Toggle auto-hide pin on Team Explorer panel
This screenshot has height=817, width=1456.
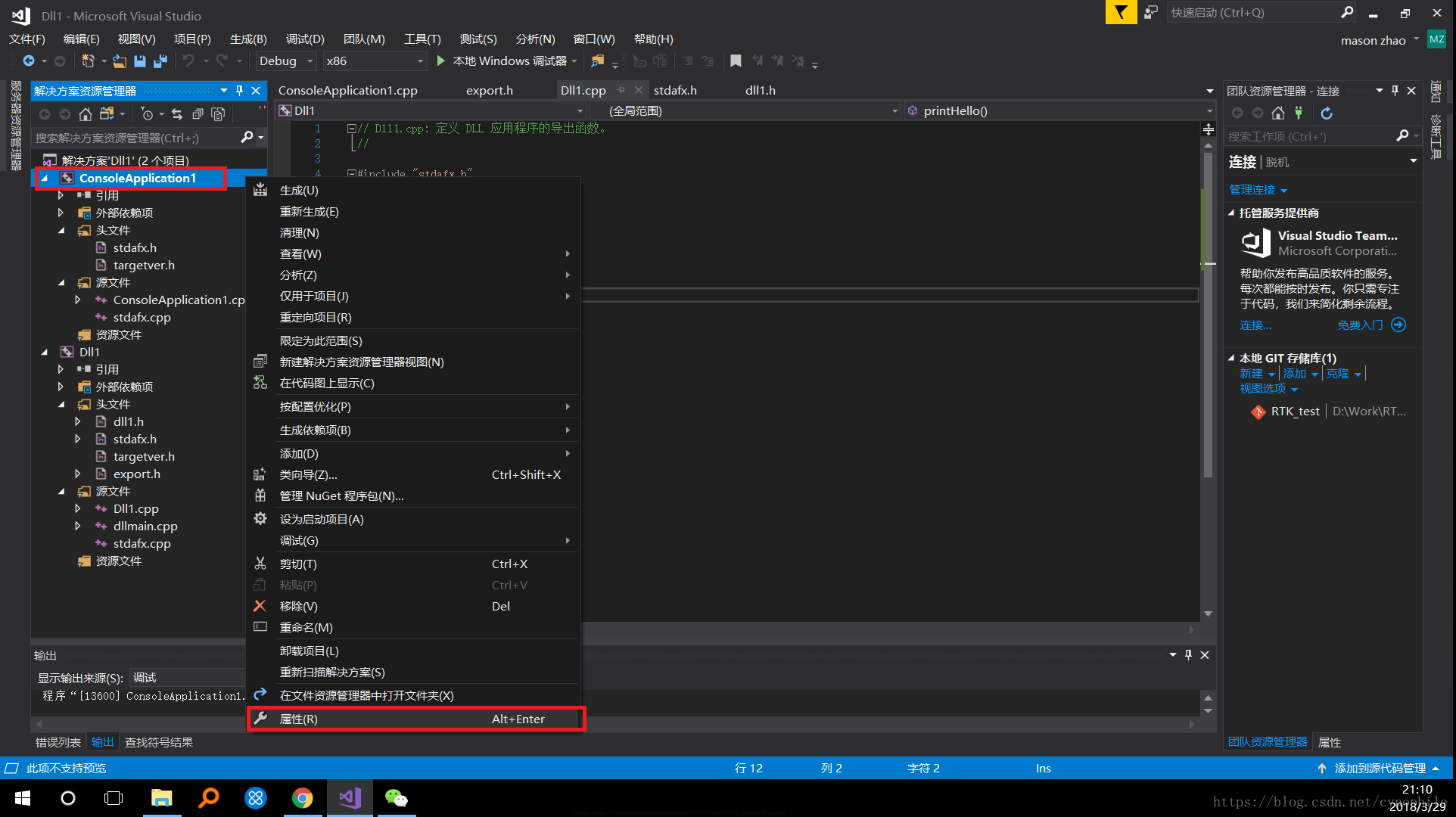pos(1395,91)
